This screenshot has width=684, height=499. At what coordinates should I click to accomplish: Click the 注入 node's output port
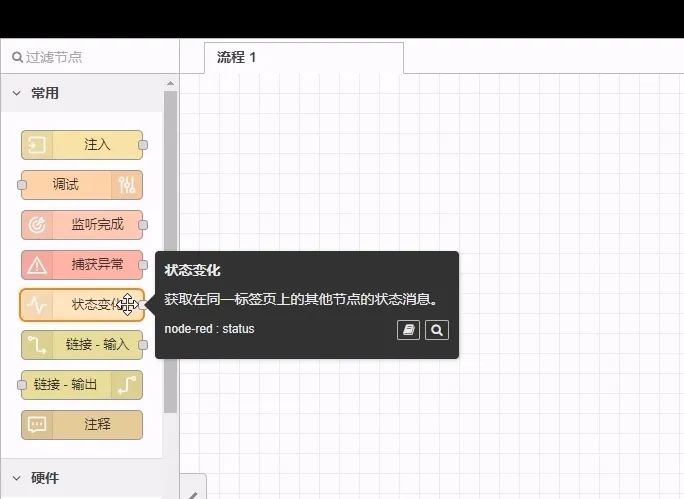(x=143, y=145)
